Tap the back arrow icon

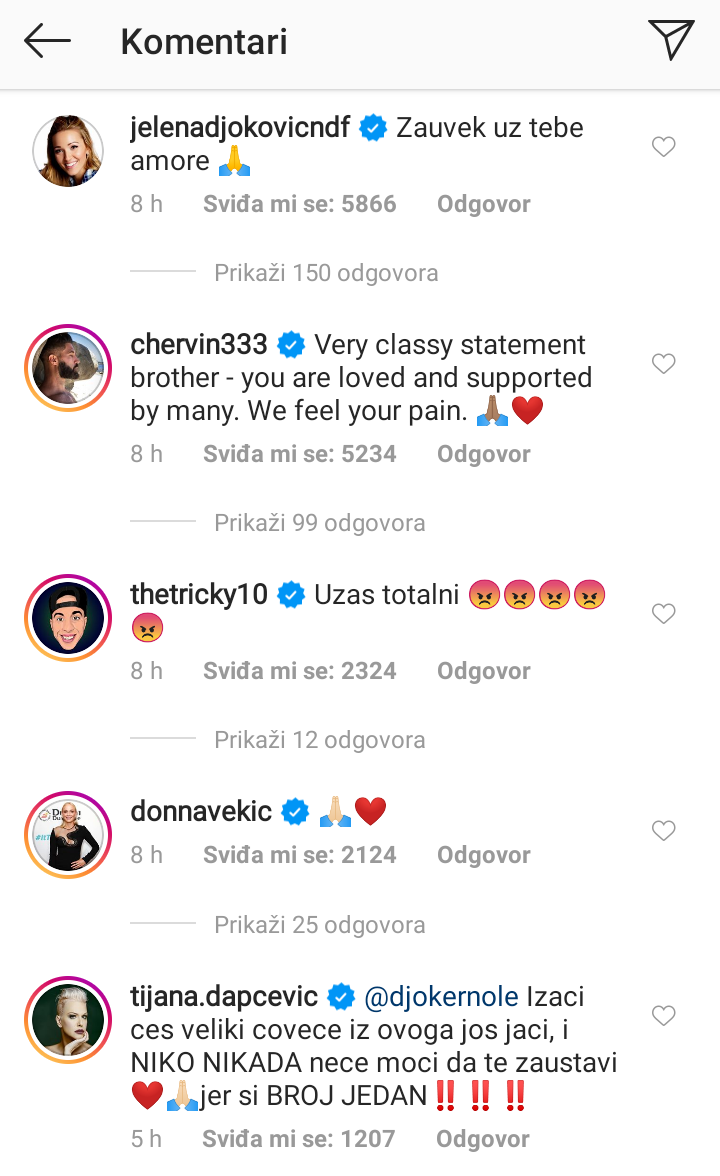tap(47, 42)
